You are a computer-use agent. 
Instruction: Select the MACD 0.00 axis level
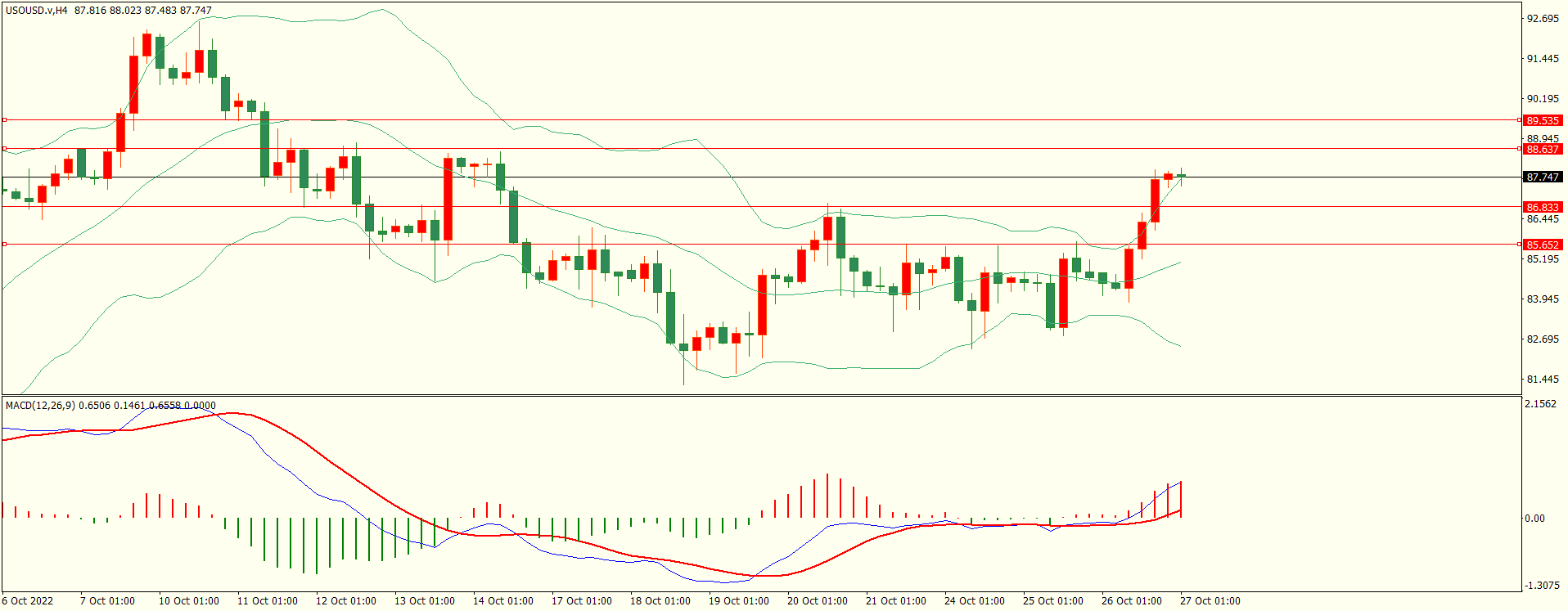[1534, 518]
